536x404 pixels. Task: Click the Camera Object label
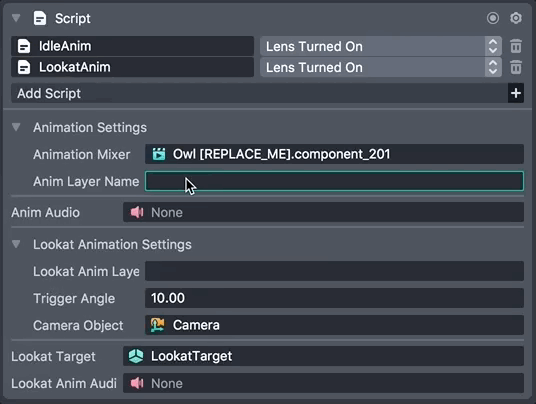tap(78, 326)
